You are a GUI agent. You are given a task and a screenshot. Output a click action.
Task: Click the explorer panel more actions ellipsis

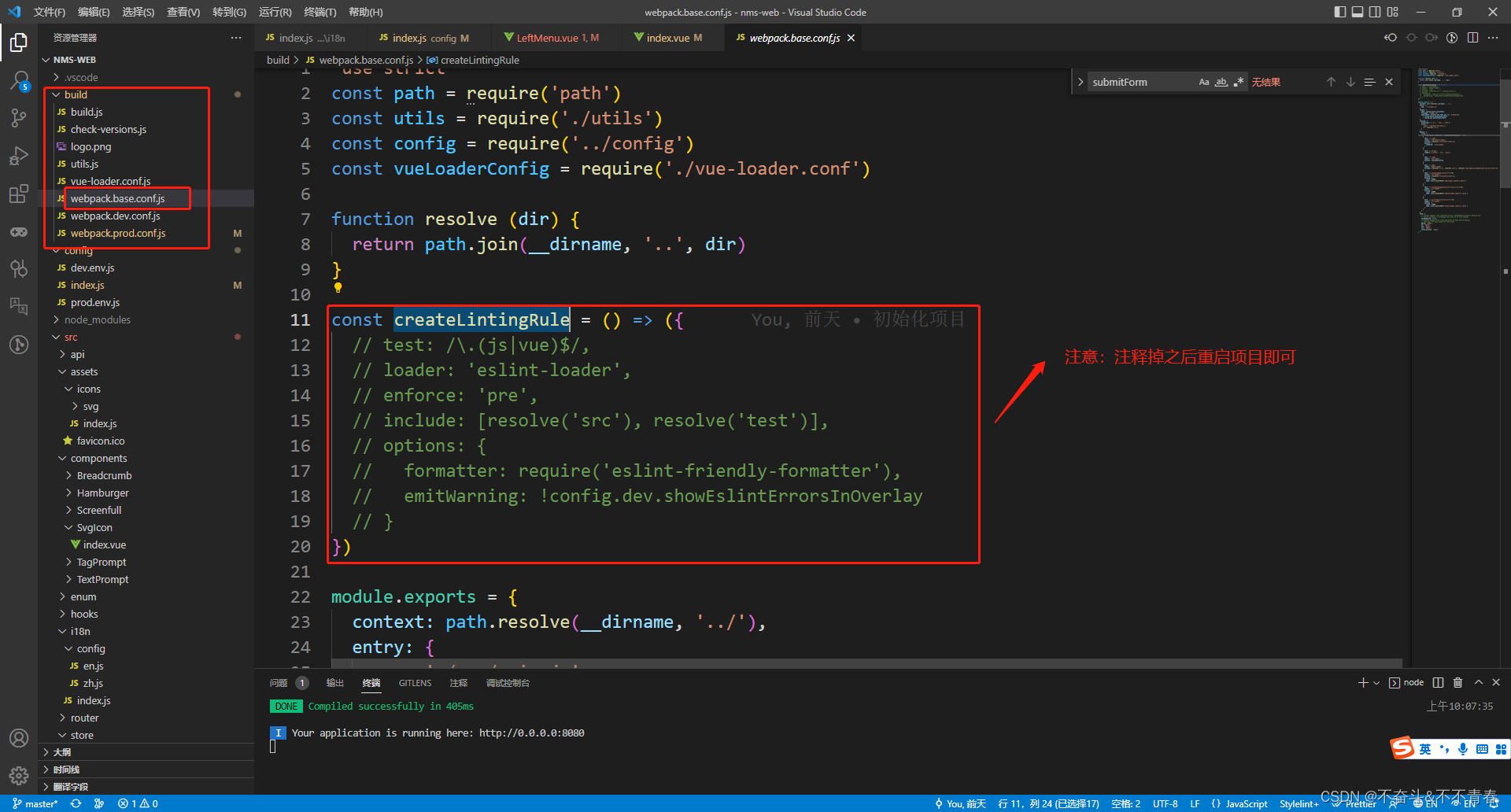pos(236,38)
